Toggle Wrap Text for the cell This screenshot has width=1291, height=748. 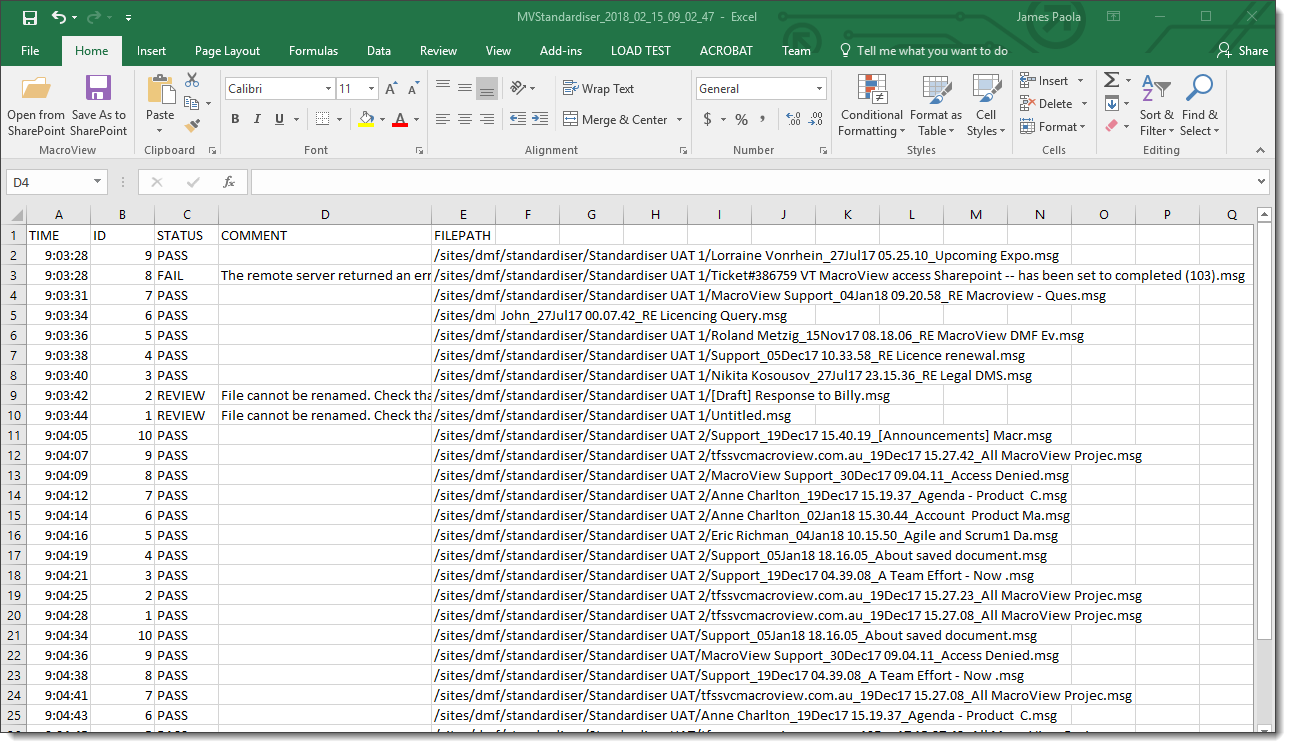click(x=598, y=89)
